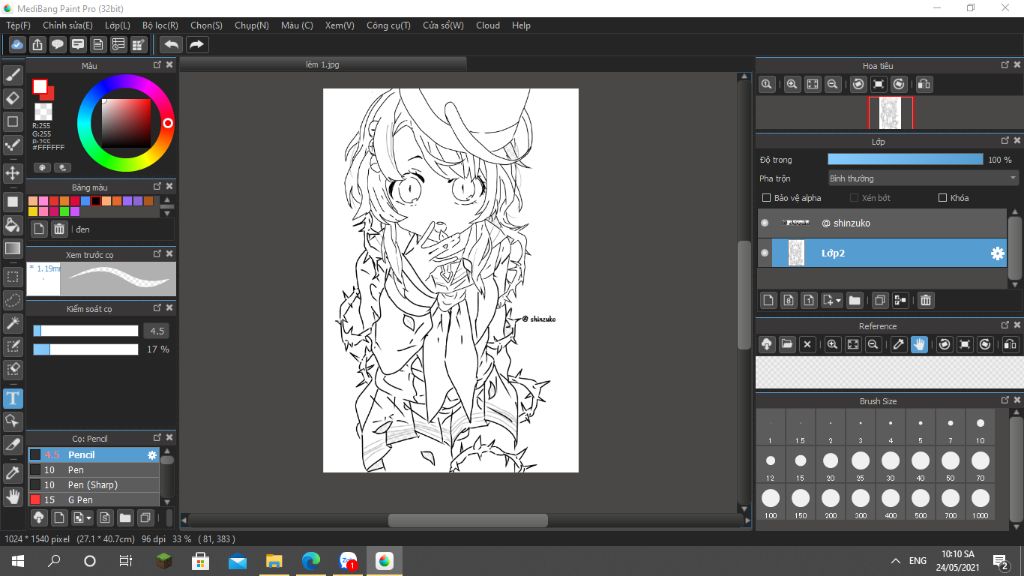Delete palette color with trash icon
This screenshot has height=576, width=1024.
(x=59, y=229)
